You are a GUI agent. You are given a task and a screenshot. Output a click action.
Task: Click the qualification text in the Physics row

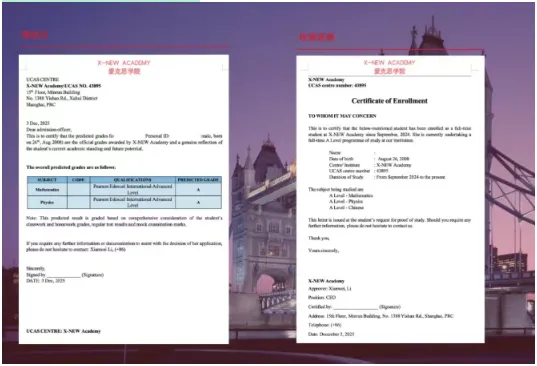[133, 202]
